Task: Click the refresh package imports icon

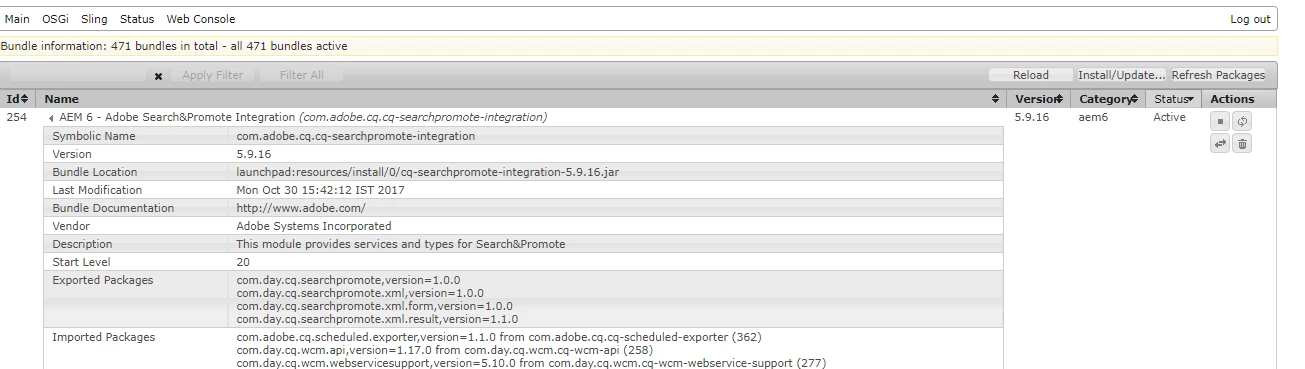Action: tap(1243, 120)
